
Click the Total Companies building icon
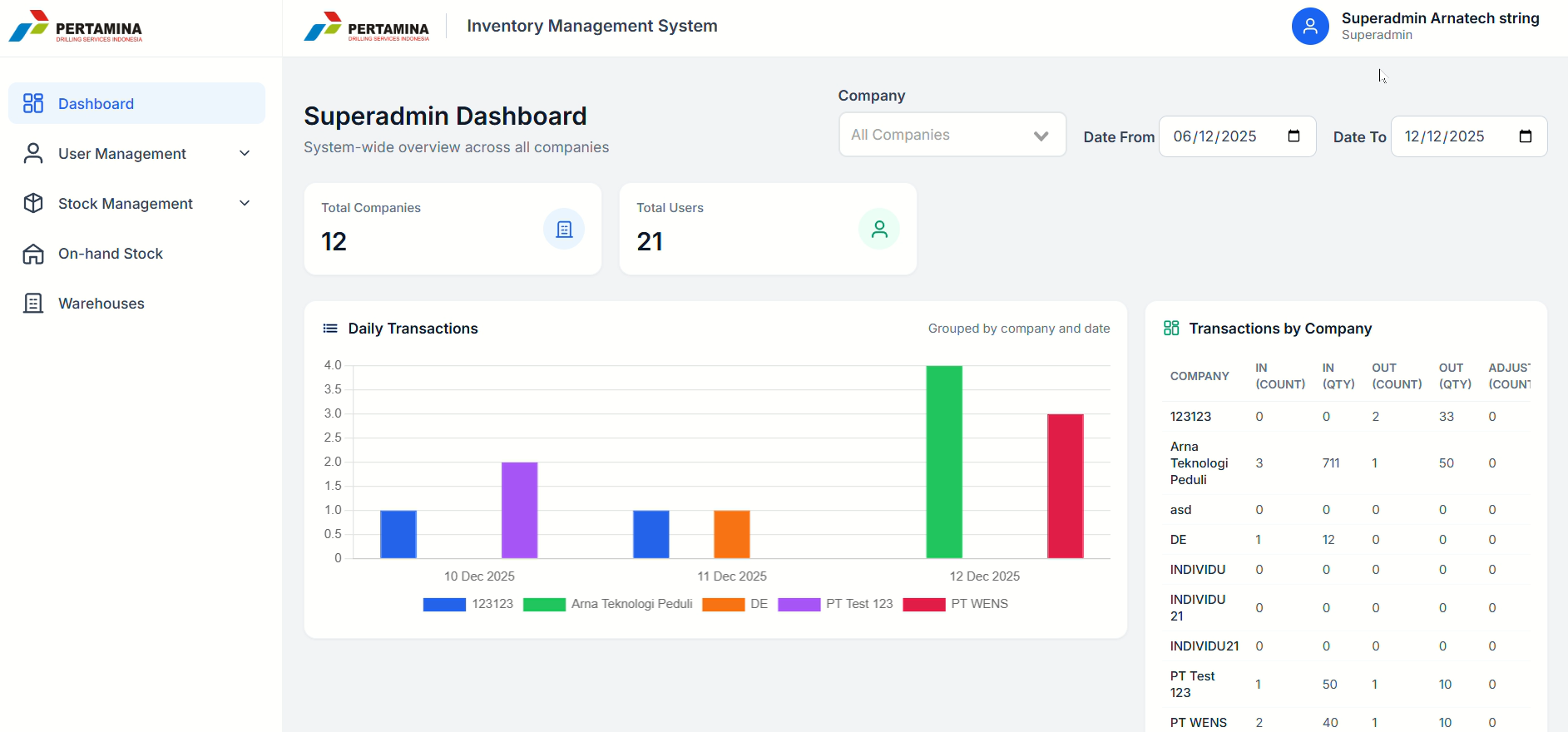pos(564,229)
